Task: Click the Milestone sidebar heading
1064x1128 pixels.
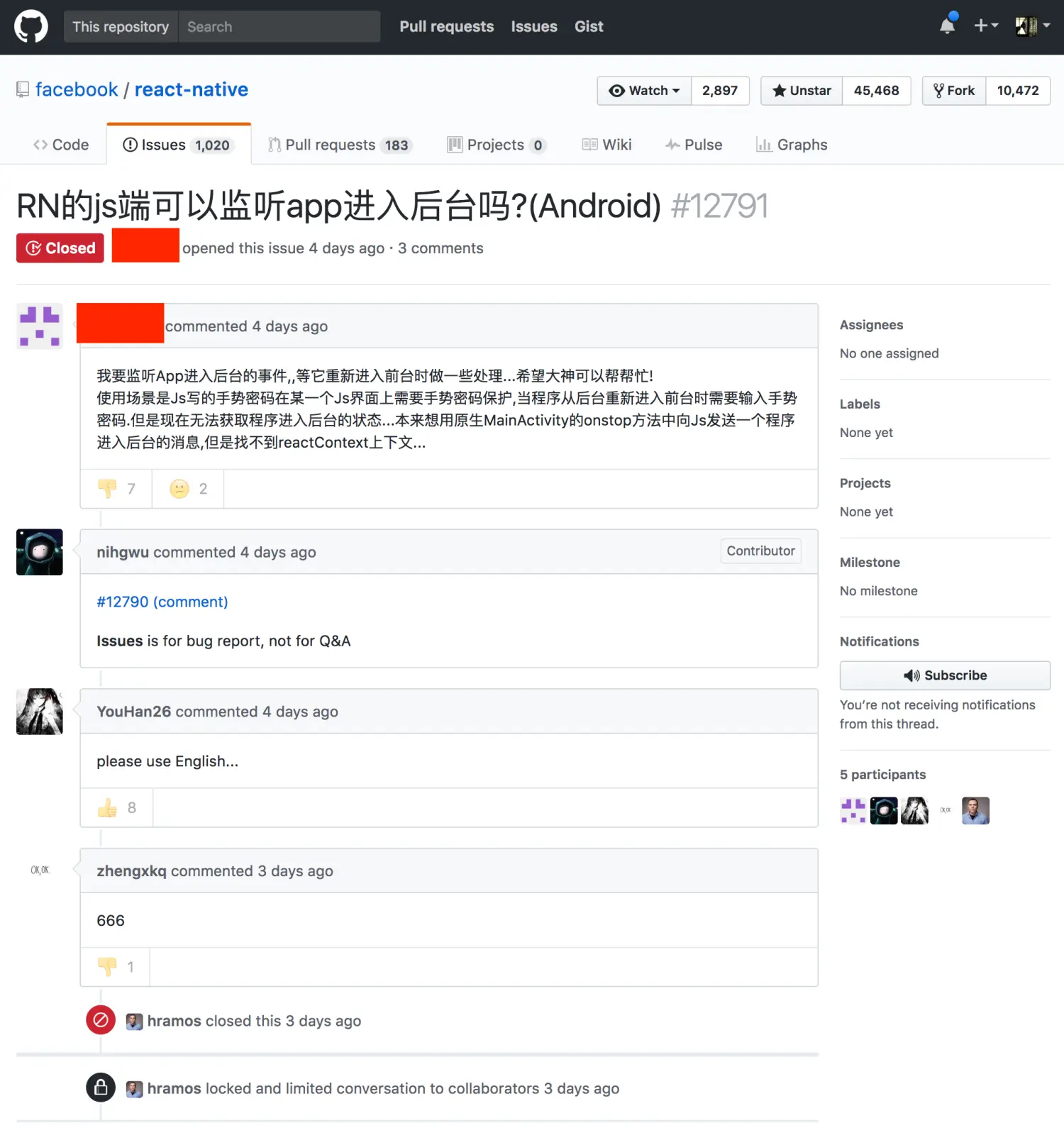Action: point(870,563)
